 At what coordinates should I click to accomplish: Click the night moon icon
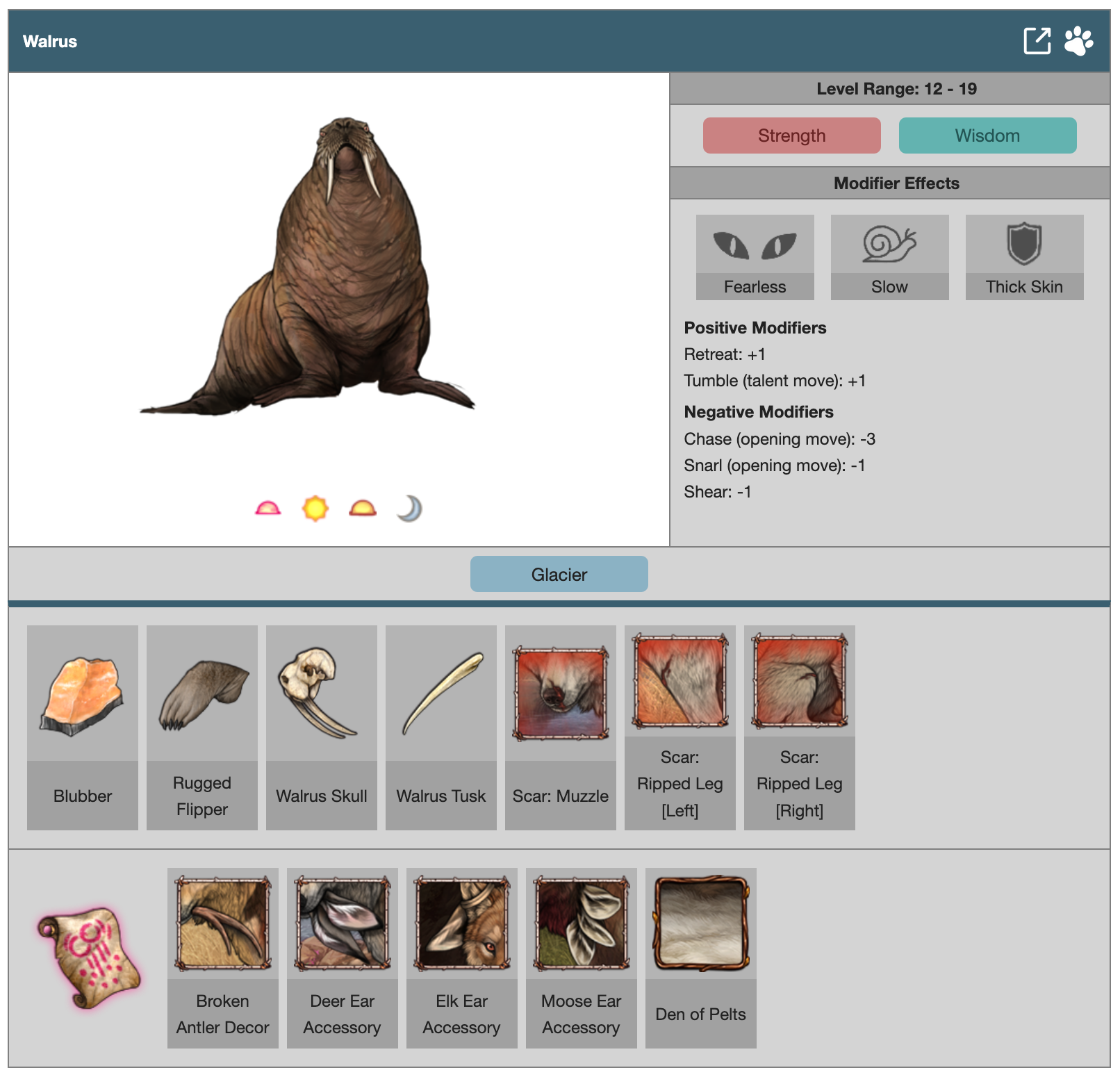(409, 509)
